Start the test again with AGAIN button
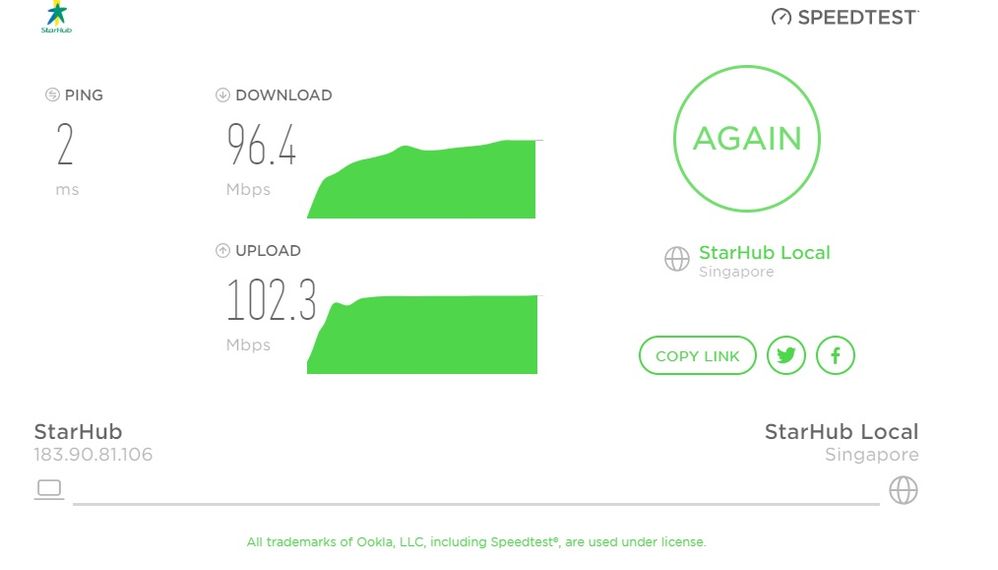This screenshot has width=998, height=570. 747,138
